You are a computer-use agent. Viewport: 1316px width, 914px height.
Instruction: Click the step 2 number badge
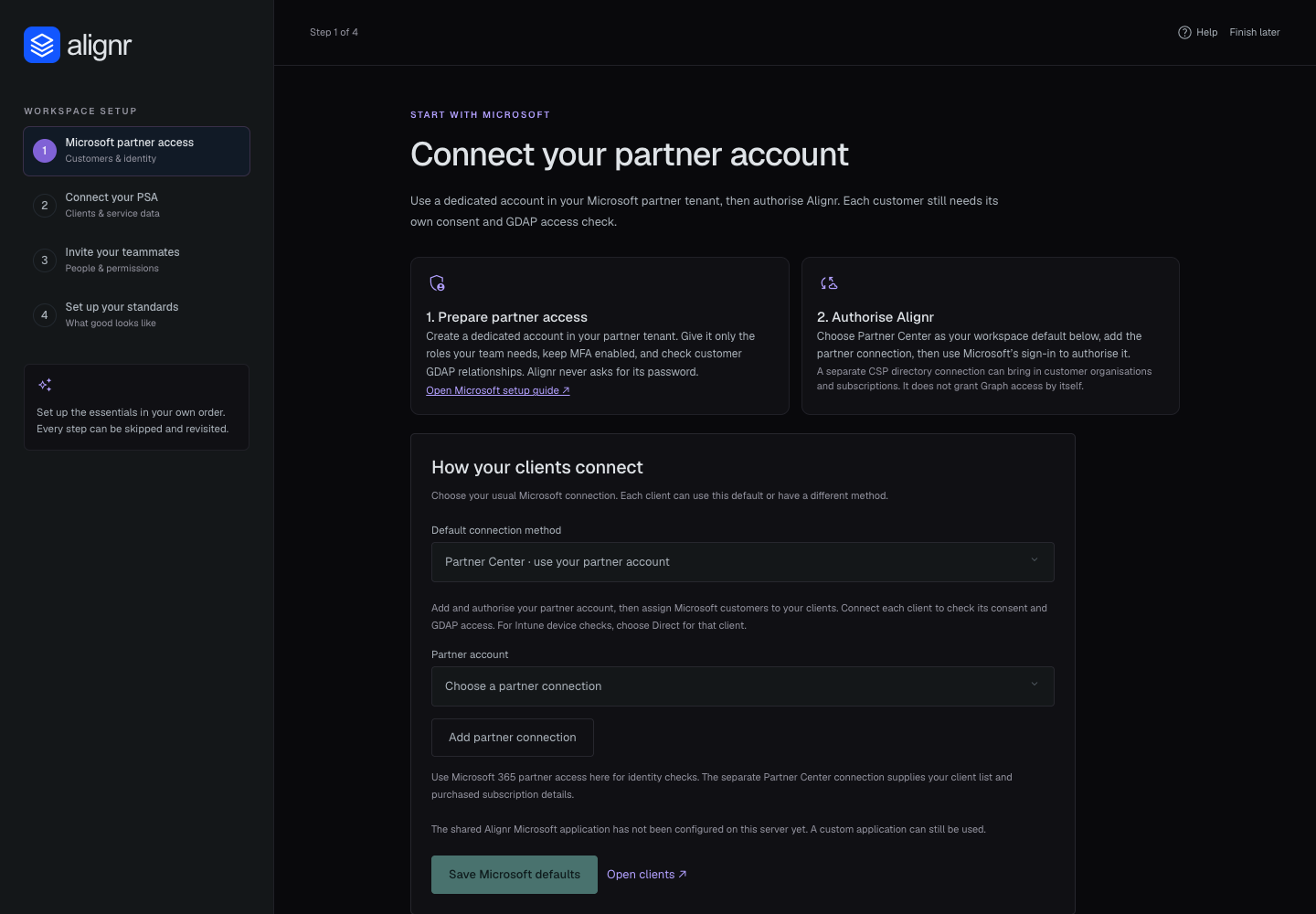point(45,206)
